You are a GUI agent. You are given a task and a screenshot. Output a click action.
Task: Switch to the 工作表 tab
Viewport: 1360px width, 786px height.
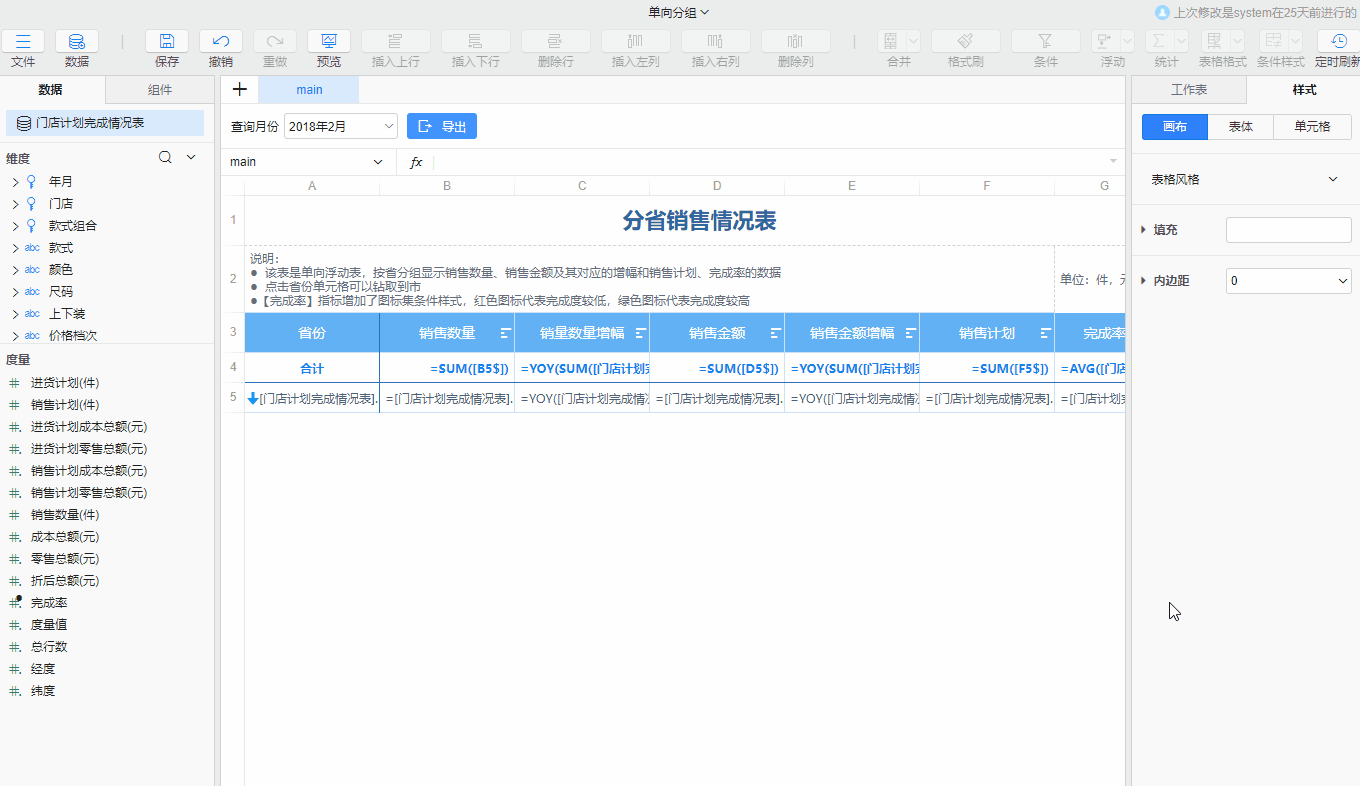(1189, 89)
